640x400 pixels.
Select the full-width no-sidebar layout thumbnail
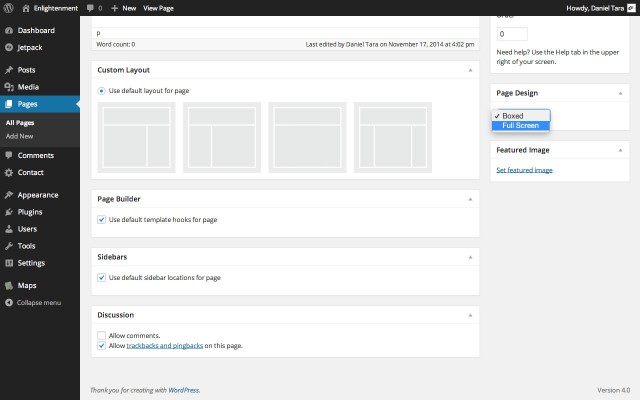pyautogui.click(x=307, y=138)
